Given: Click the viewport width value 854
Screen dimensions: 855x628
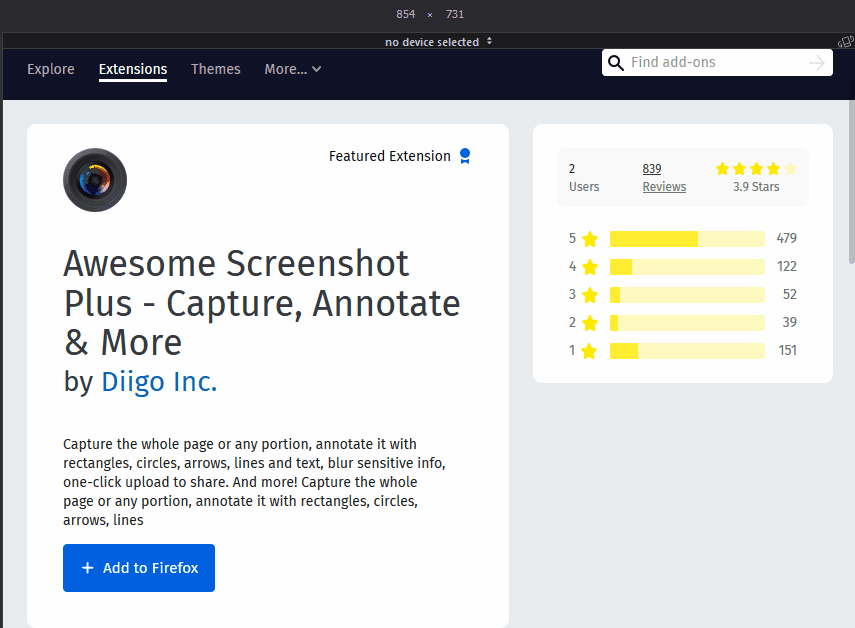Looking at the screenshot, I should [x=406, y=14].
